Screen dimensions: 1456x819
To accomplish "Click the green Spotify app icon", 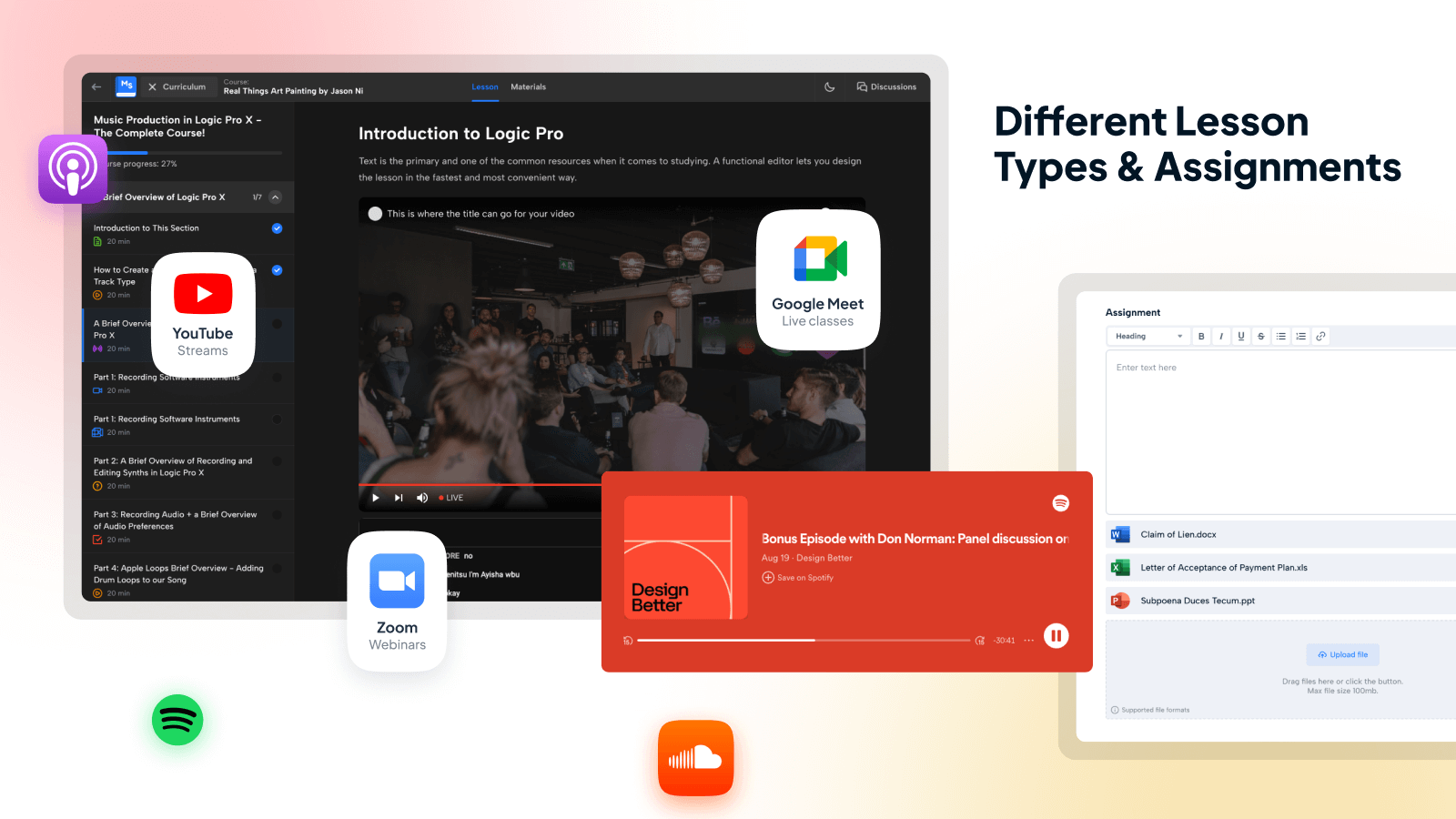I will (x=177, y=720).
